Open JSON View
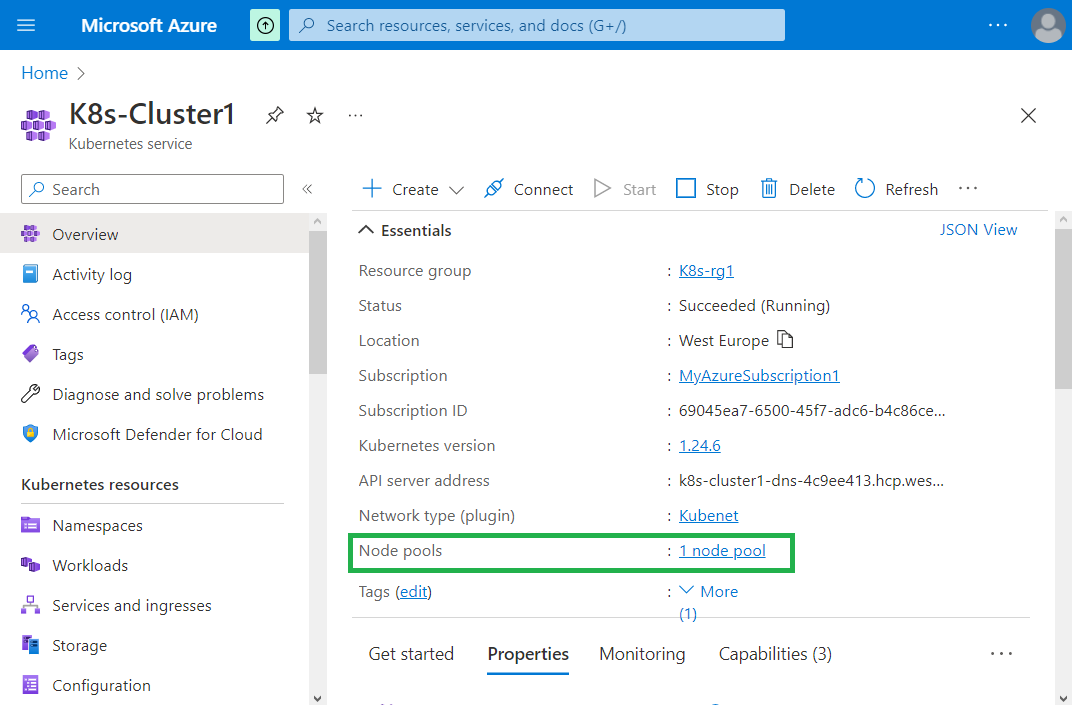 click(978, 230)
